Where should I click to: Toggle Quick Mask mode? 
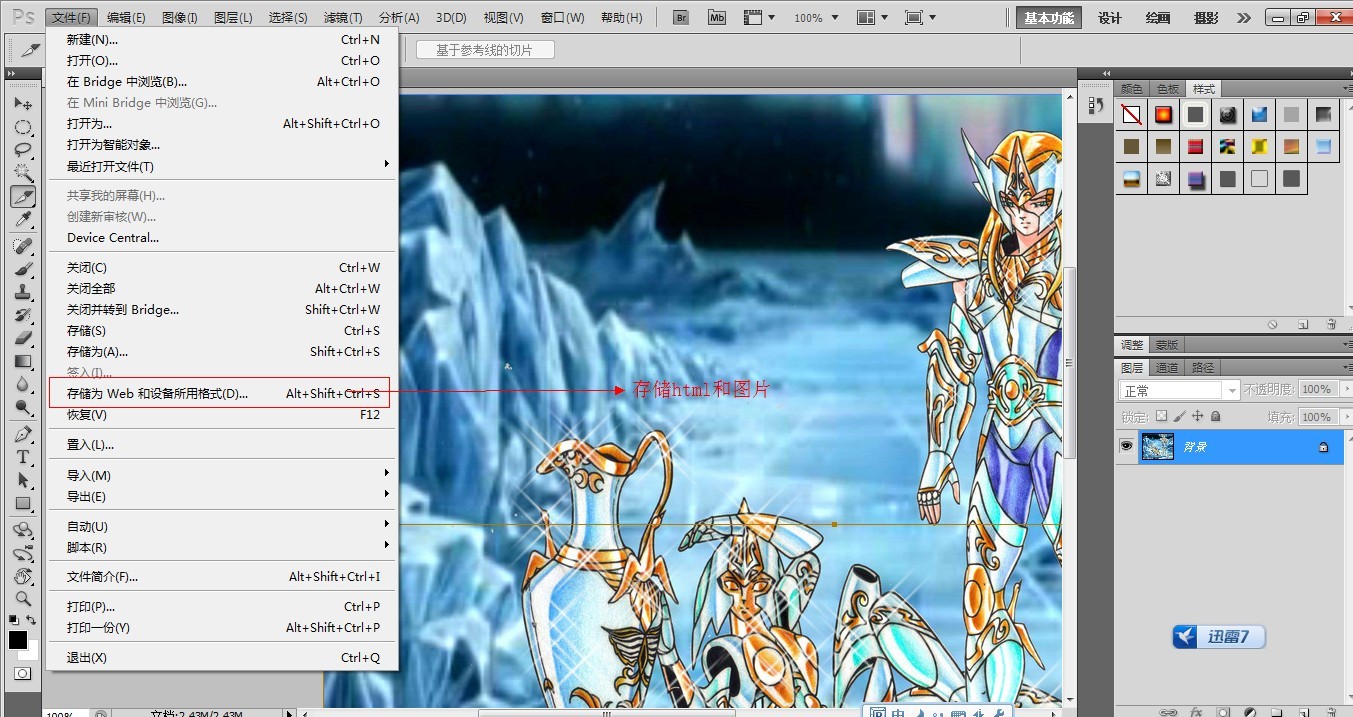click(22, 674)
